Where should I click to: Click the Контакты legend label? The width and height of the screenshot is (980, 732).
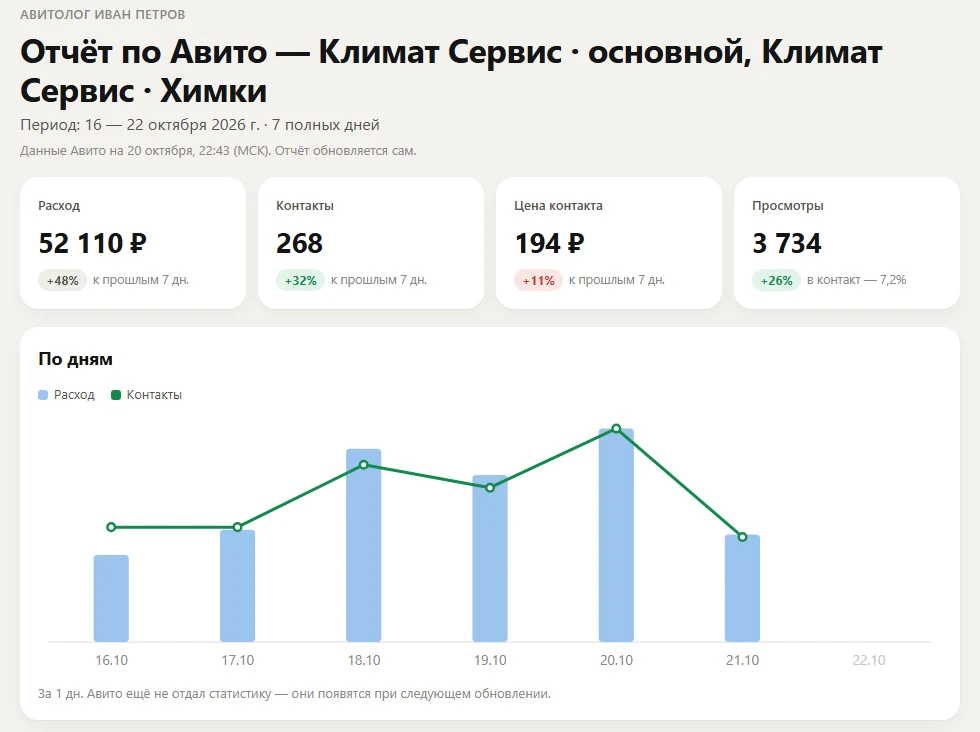coord(154,395)
